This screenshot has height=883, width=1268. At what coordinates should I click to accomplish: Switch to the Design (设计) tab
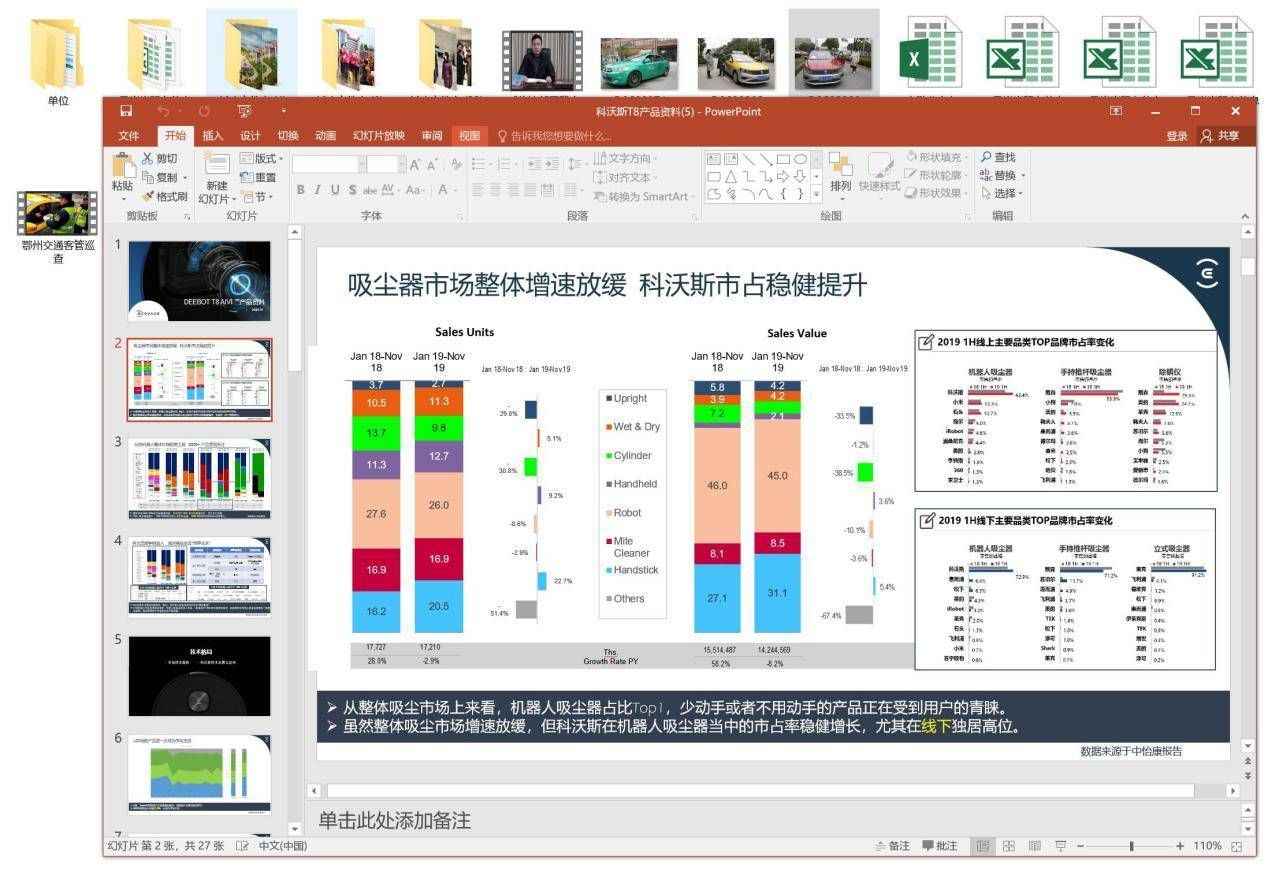coord(250,136)
